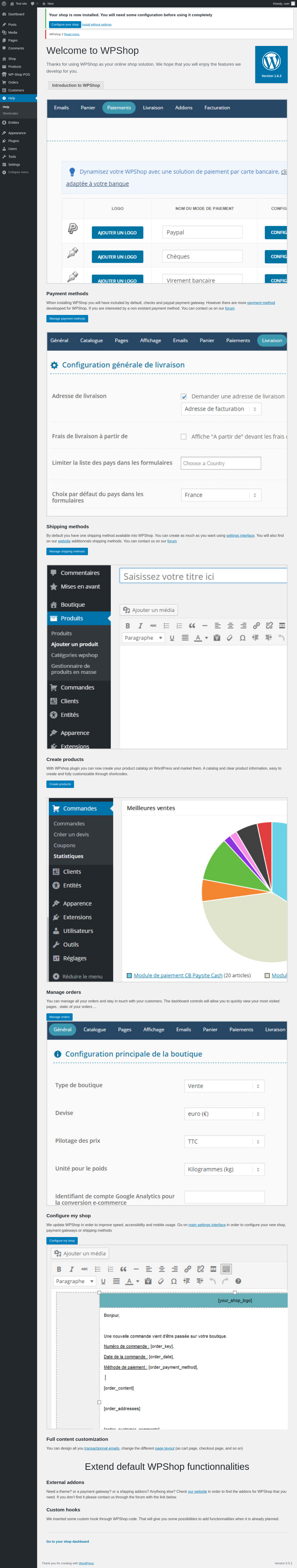Open the WordPress logo menu in admin bar
The image size is (297, 1568).
point(4,4)
